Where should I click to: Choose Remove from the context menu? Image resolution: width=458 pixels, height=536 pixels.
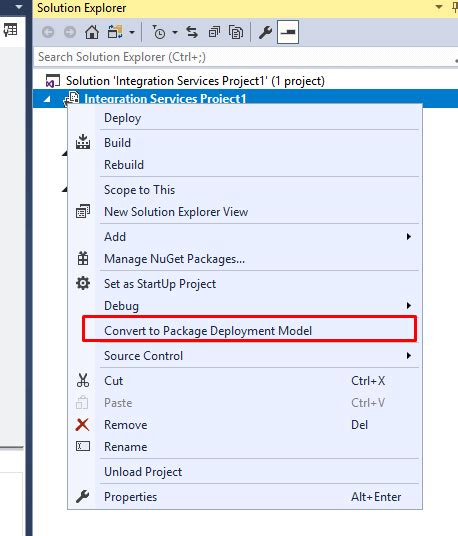coord(245,425)
